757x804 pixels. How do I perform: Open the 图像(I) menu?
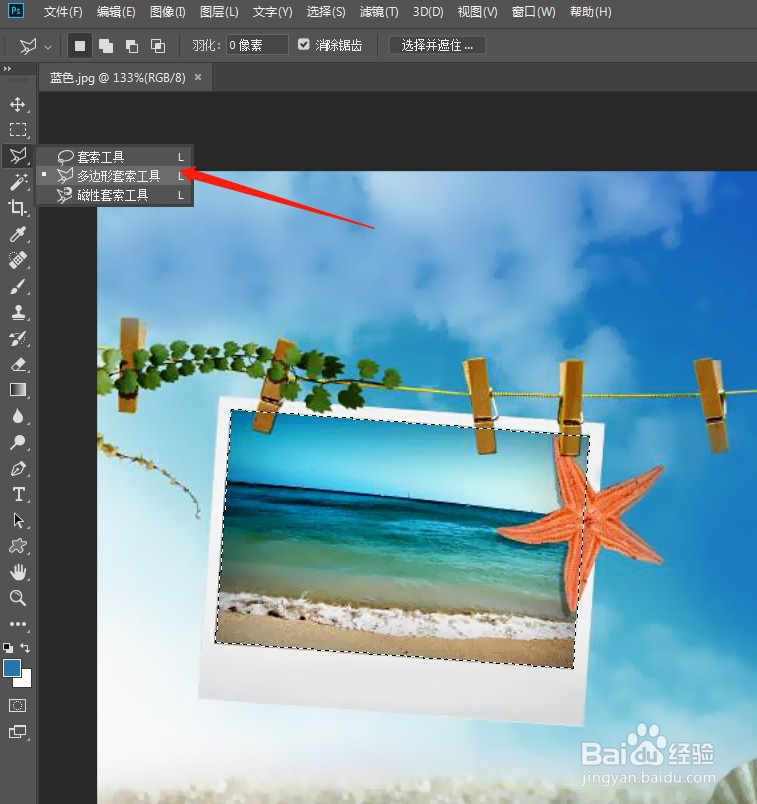(167, 12)
